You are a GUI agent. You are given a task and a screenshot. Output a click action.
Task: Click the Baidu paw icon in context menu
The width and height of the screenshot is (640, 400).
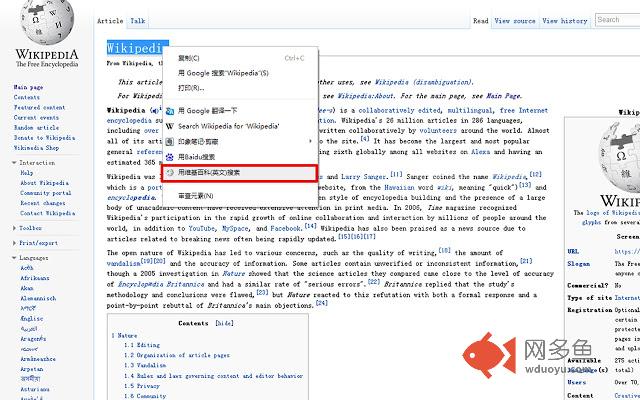[x=170, y=157]
